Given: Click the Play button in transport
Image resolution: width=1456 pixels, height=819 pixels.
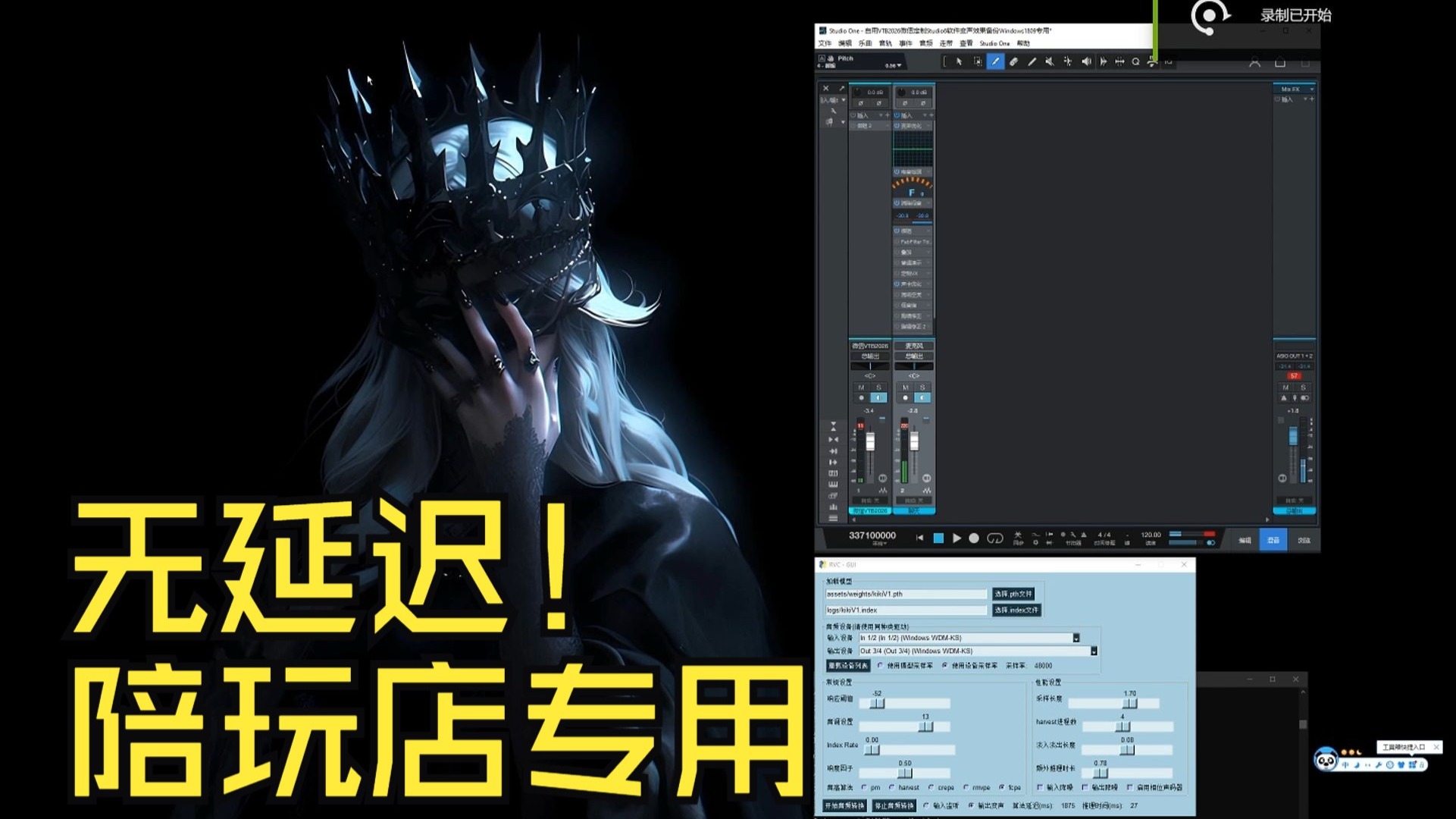Looking at the screenshot, I should click(957, 538).
